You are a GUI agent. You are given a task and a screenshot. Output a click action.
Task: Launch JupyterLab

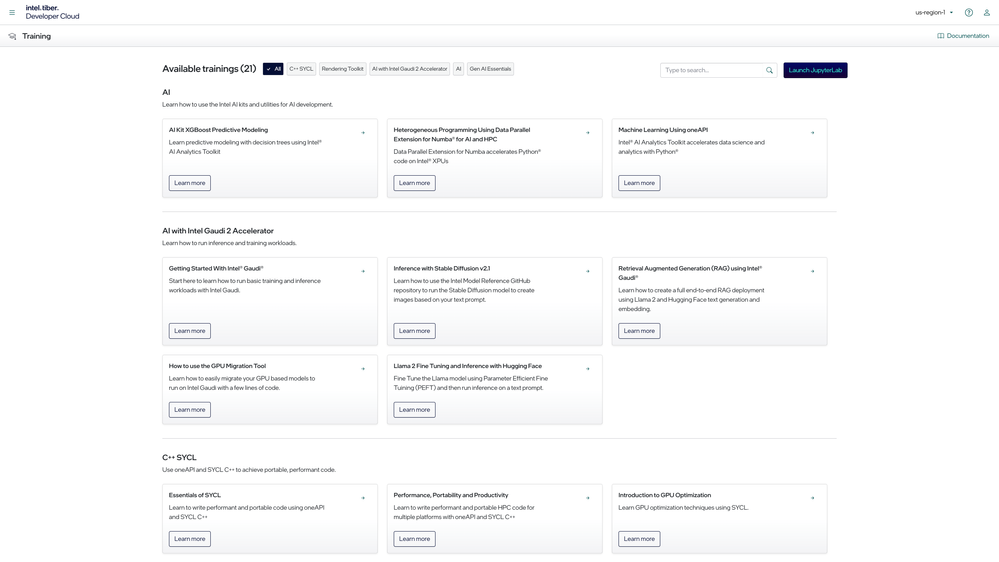pos(815,70)
